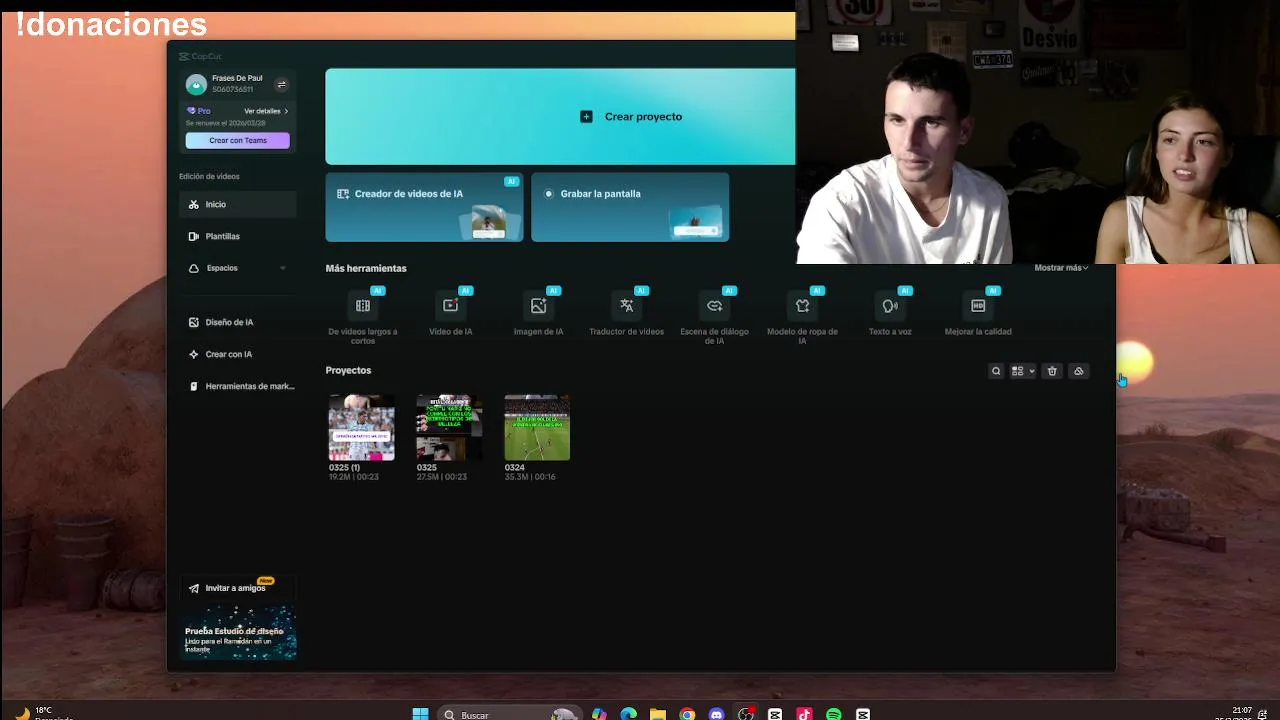
Task: Open Discord from taskbar
Action: 716,714
